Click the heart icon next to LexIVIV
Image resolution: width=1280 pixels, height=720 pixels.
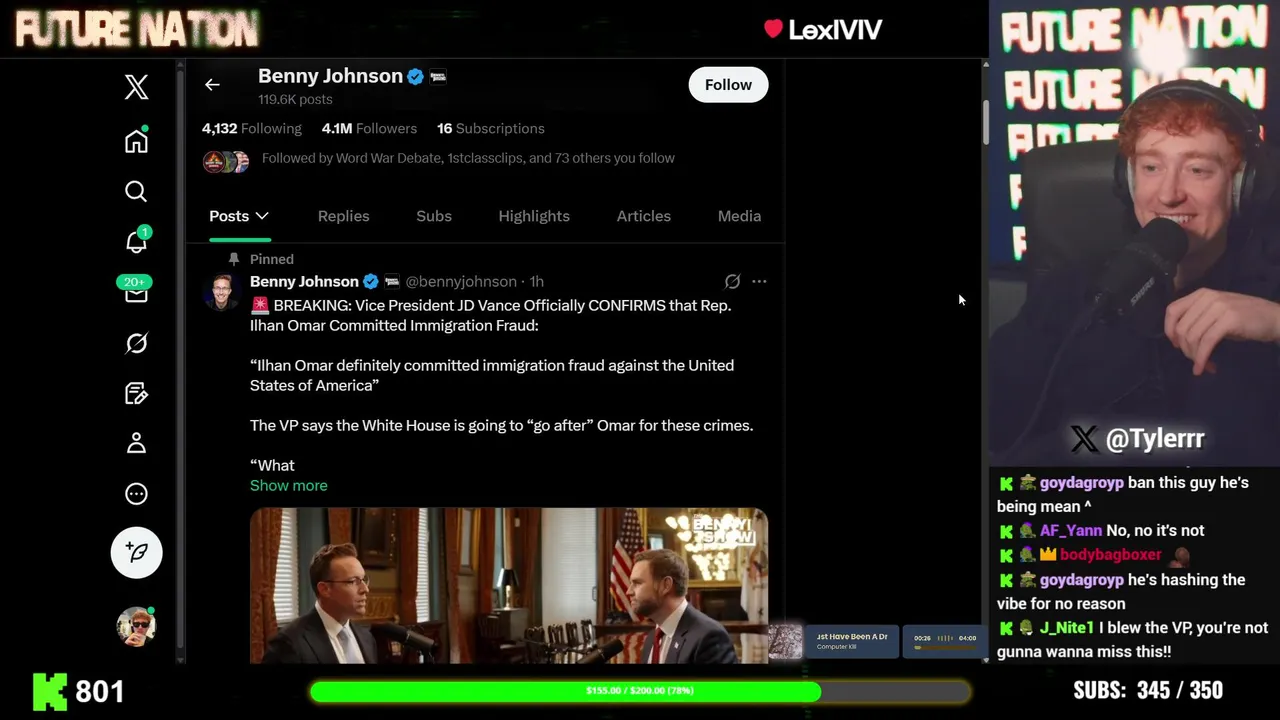773,29
